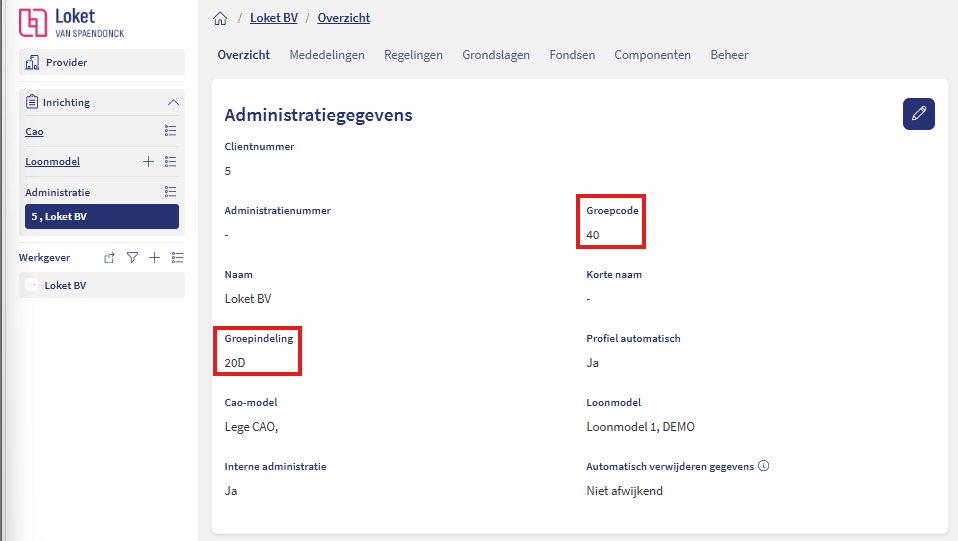This screenshot has height=541, width=958.
Task: Switch to the Overzicht tab
Action: point(244,55)
